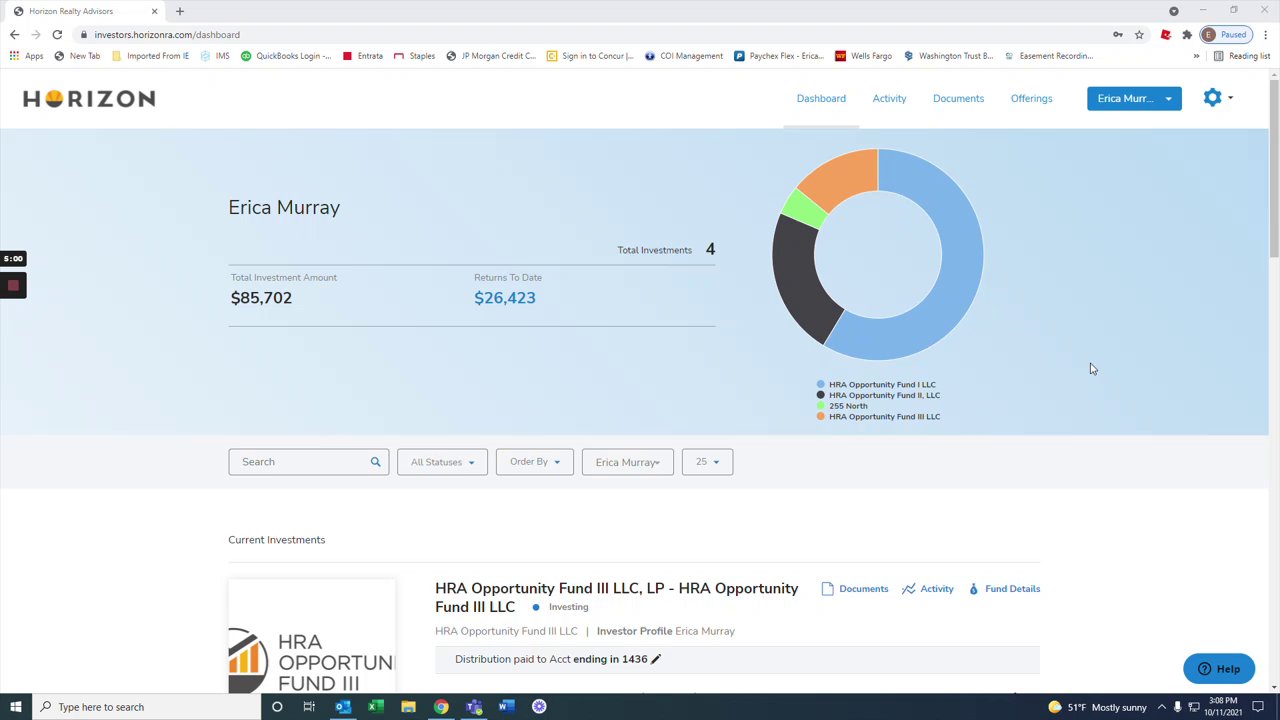This screenshot has width=1280, height=720.
Task: Open Documents link for HRA Opportunity Fund III
Action: [855, 589]
